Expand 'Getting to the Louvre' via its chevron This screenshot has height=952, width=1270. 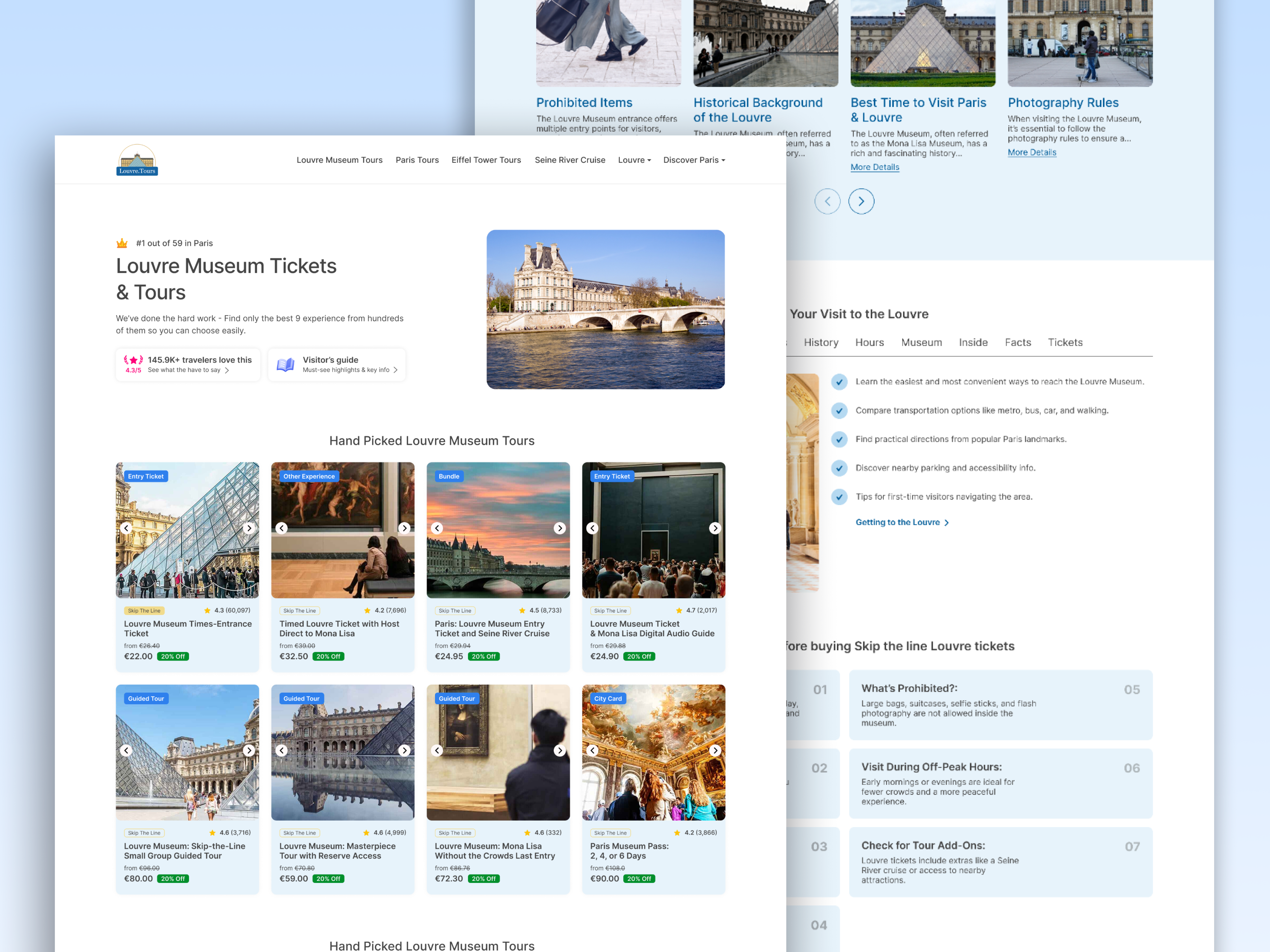pyautogui.click(x=946, y=522)
